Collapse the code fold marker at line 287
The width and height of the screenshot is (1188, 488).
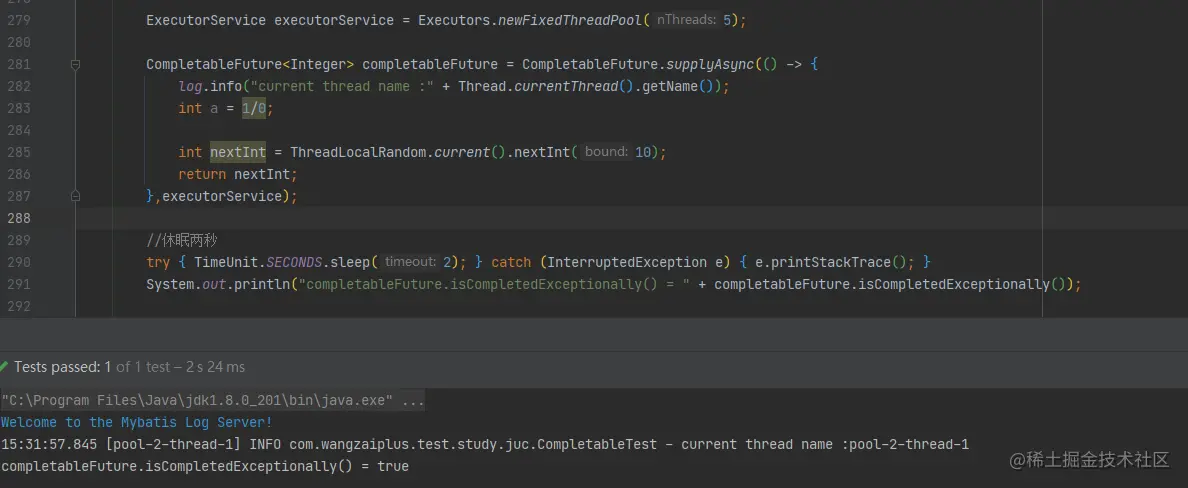point(76,196)
